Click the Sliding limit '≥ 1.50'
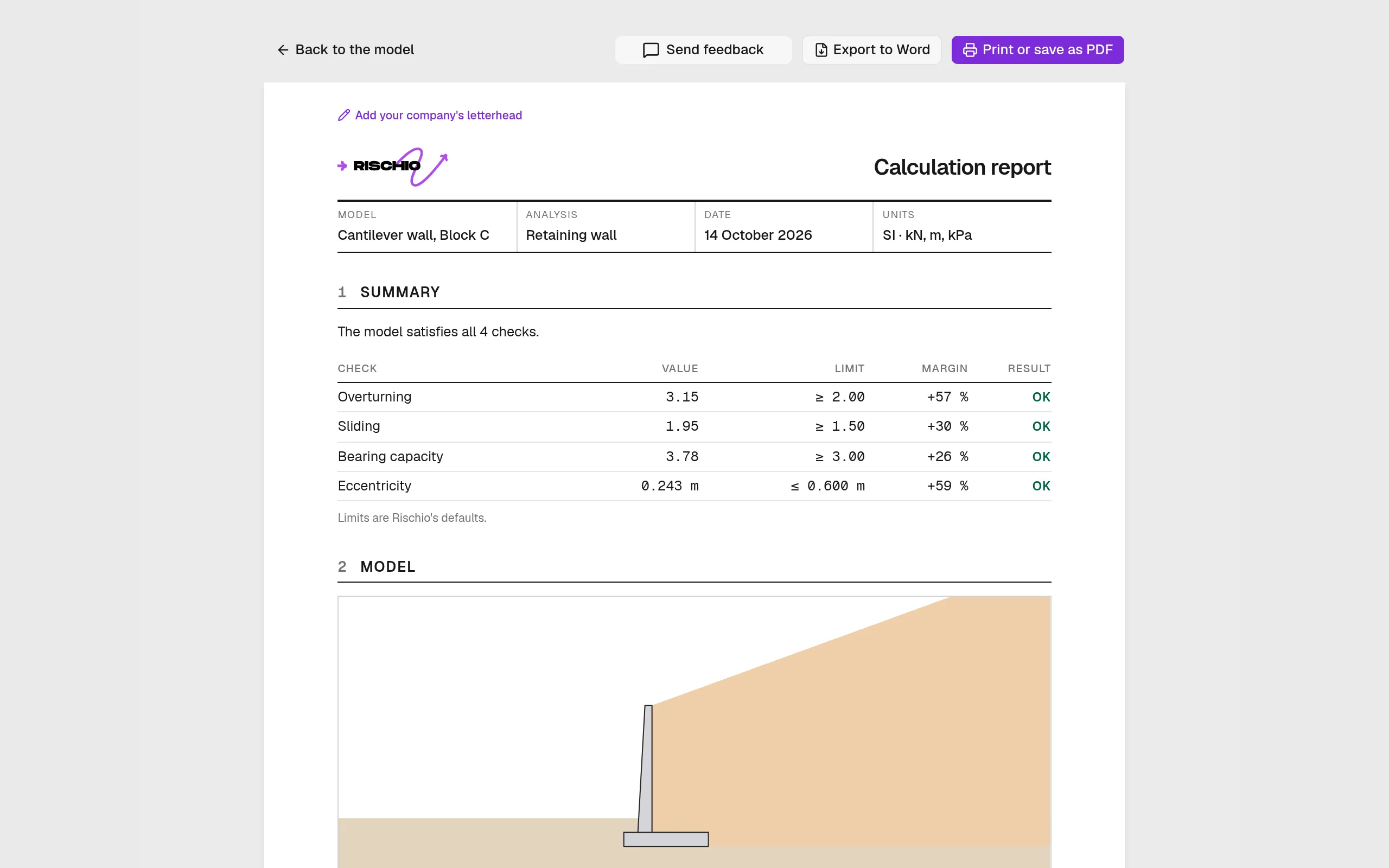The image size is (1389, 868). point(840,426)
